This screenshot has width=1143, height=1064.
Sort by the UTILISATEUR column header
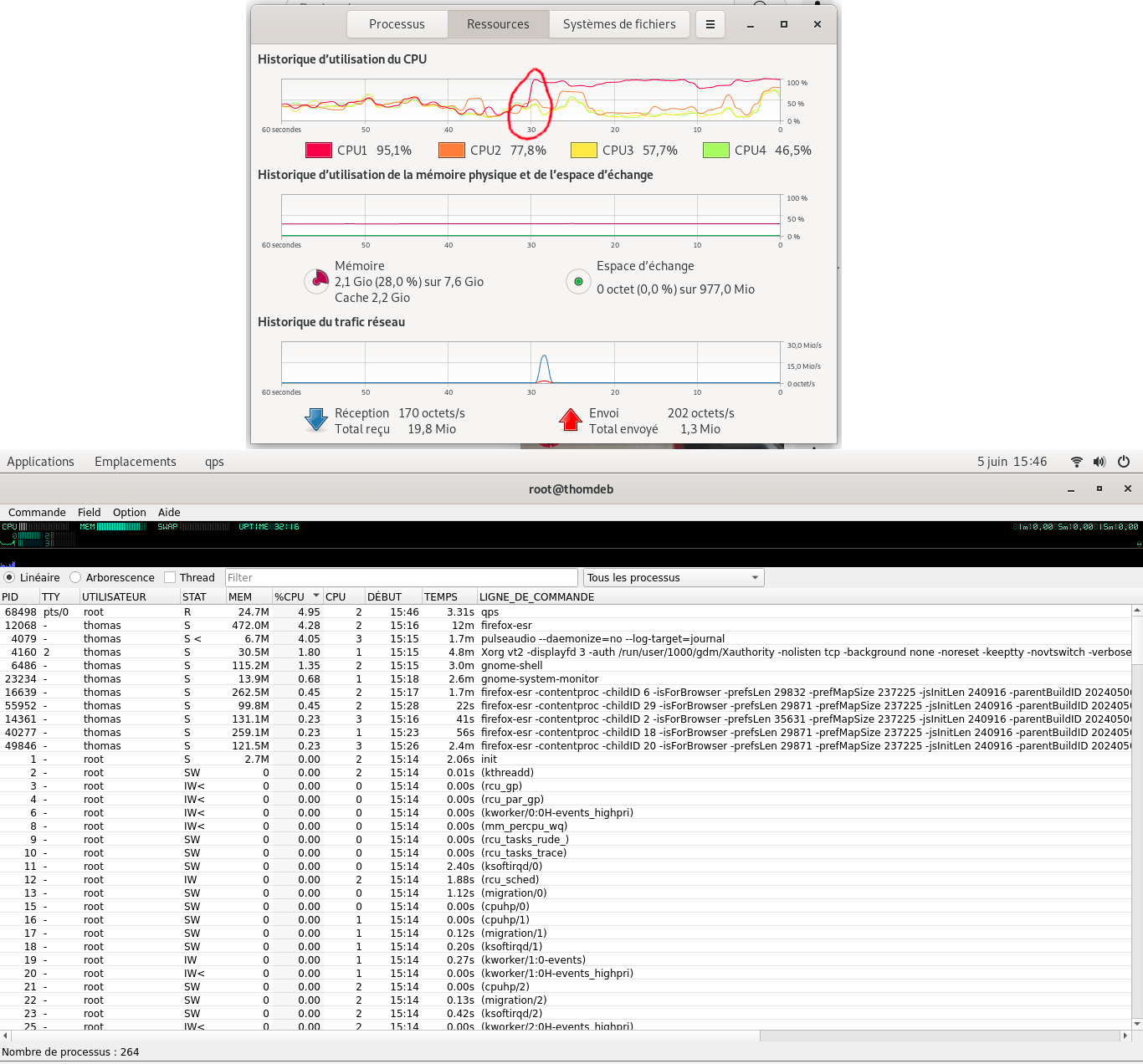(131, 597)
